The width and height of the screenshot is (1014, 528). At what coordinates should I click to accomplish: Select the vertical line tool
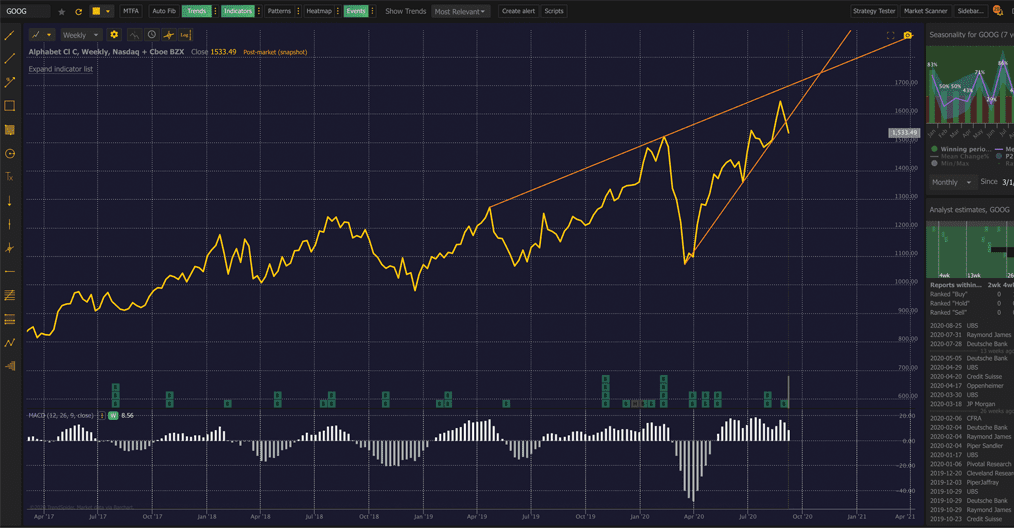tap(9, 225)
